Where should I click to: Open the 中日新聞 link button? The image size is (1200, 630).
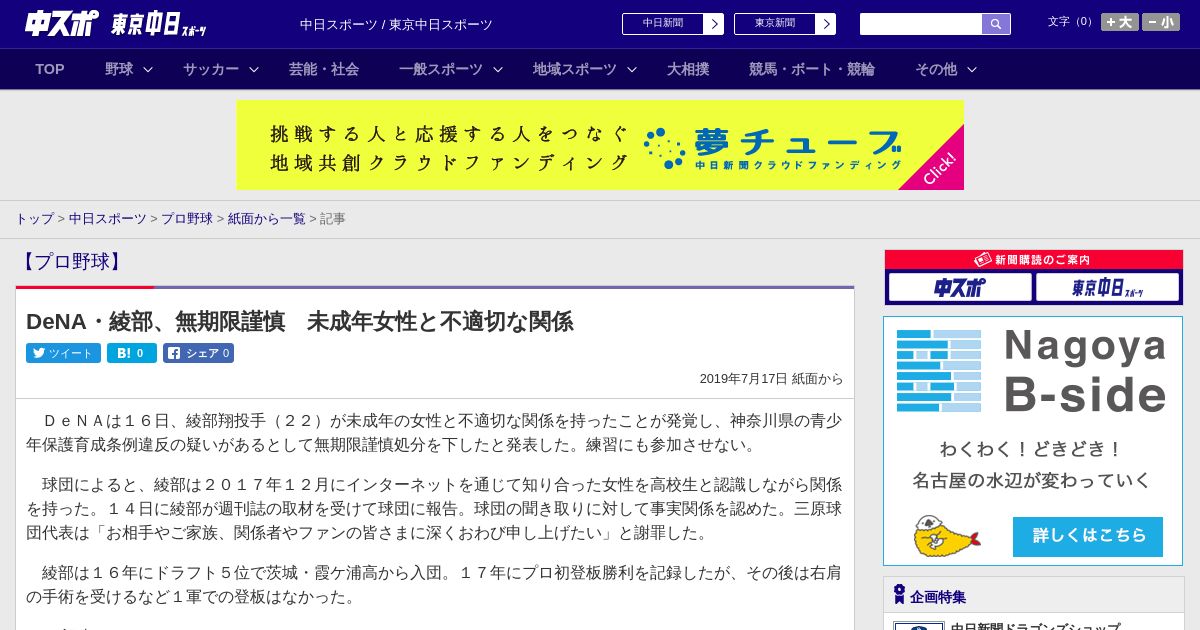click(663, 24)
